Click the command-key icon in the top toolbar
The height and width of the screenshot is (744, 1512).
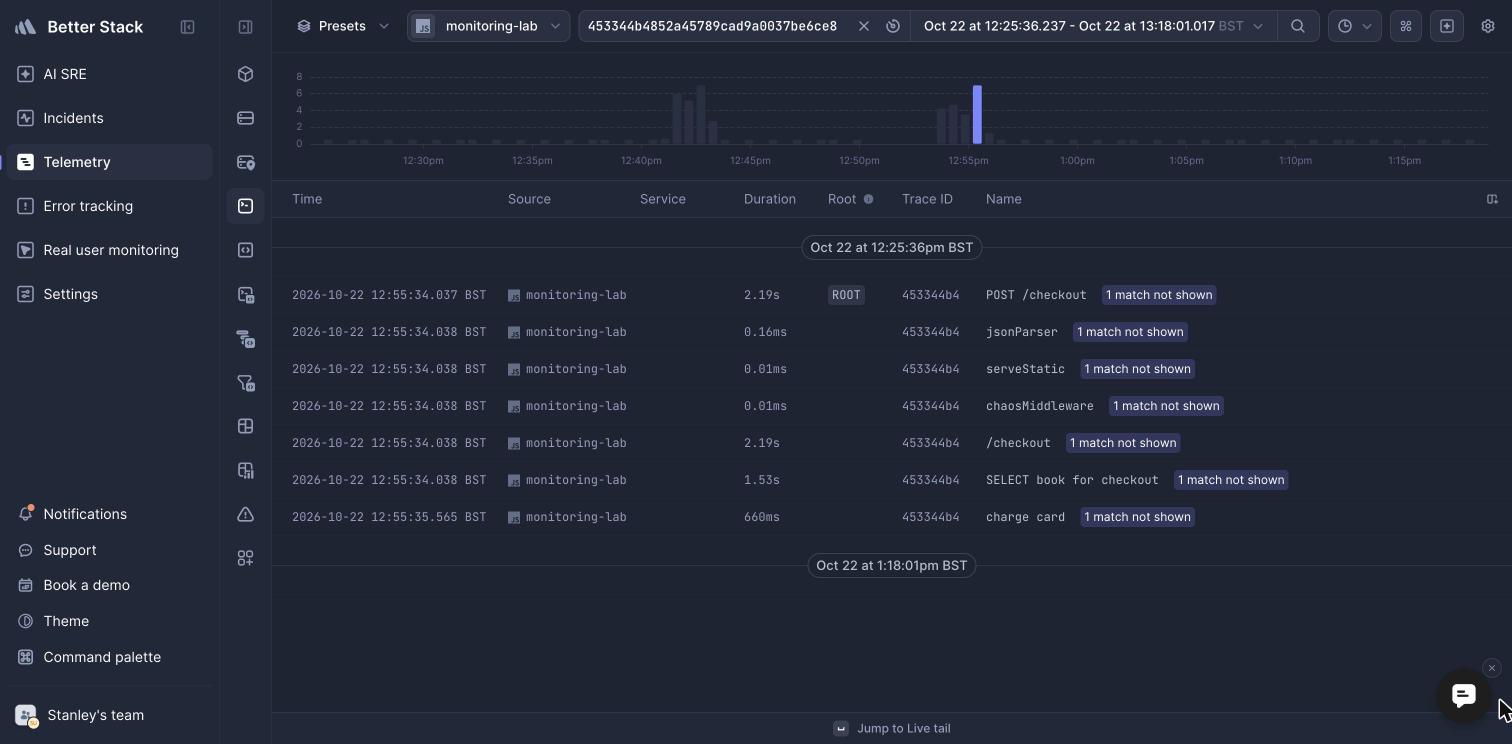click(1406, 26)
